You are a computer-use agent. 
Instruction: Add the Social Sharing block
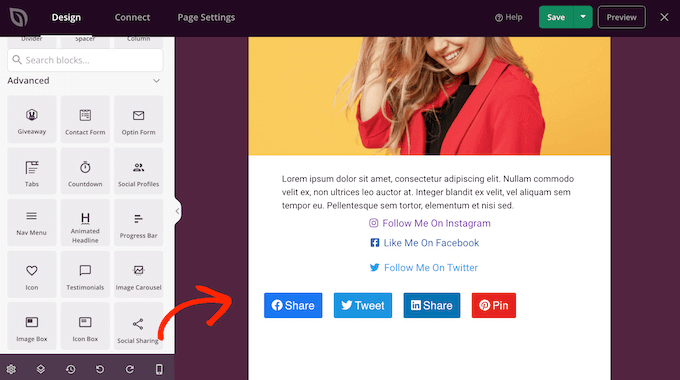pyautogui.click(x=138, y=326)
